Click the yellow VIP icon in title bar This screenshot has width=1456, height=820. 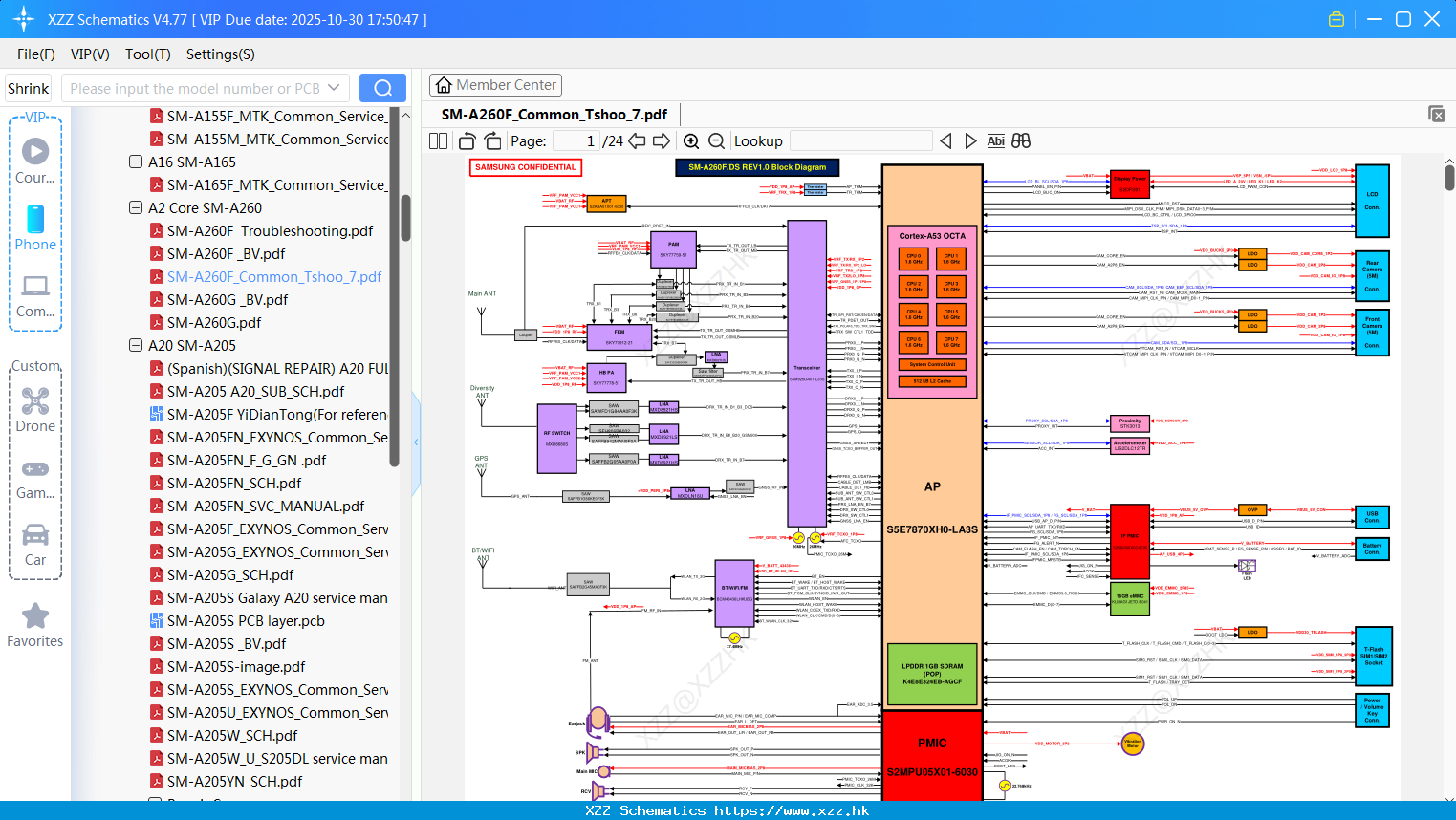(x=1336, y=19)
